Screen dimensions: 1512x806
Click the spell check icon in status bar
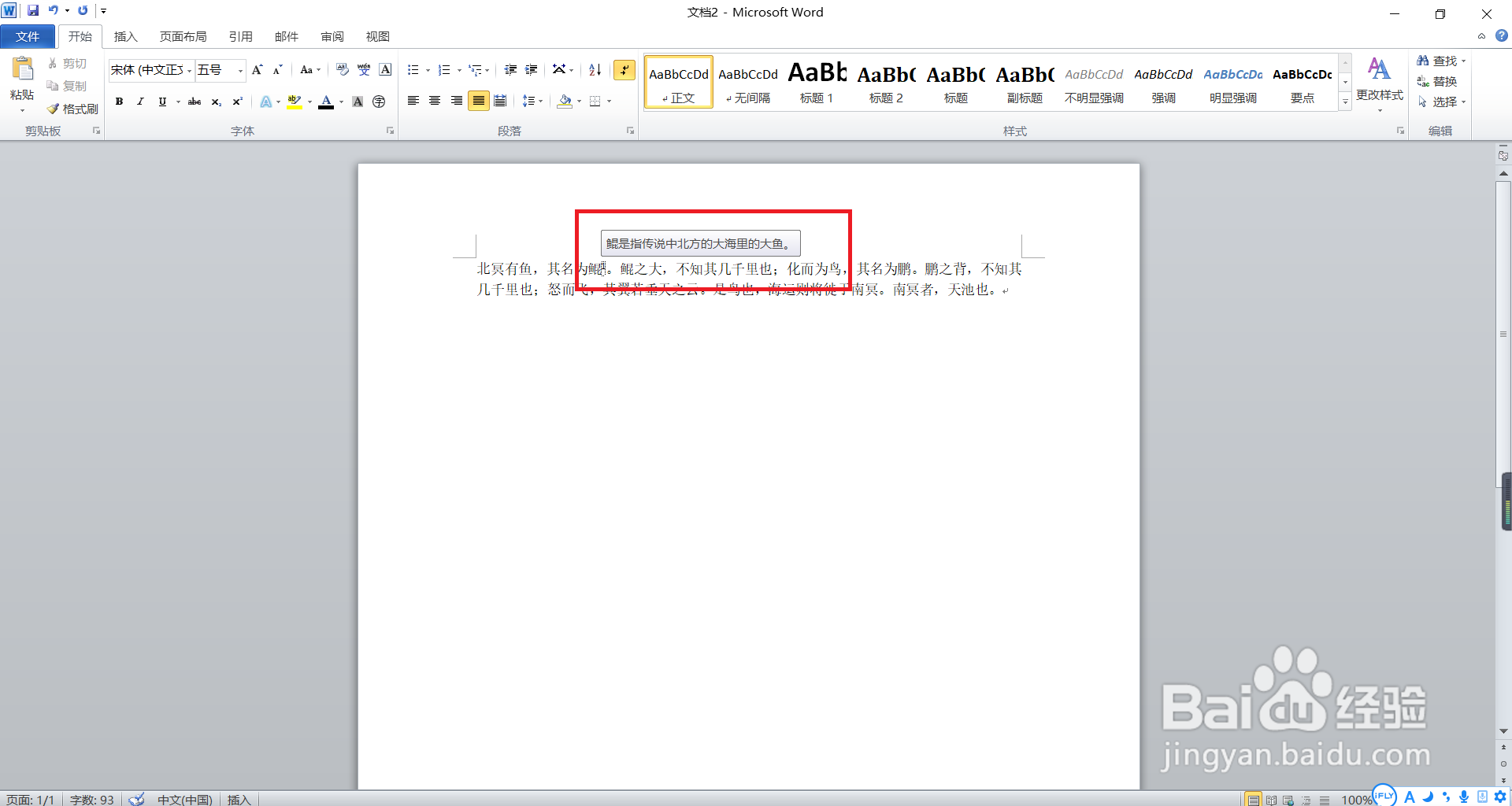point(137,799)
